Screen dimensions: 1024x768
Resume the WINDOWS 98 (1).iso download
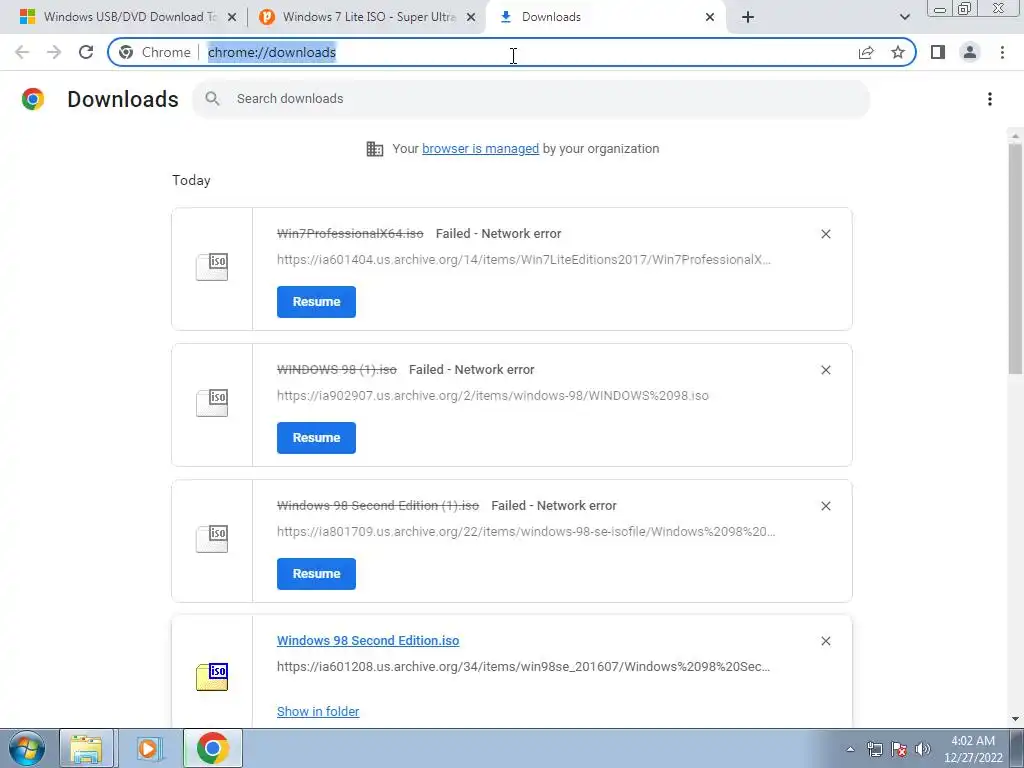coord(316,438)
